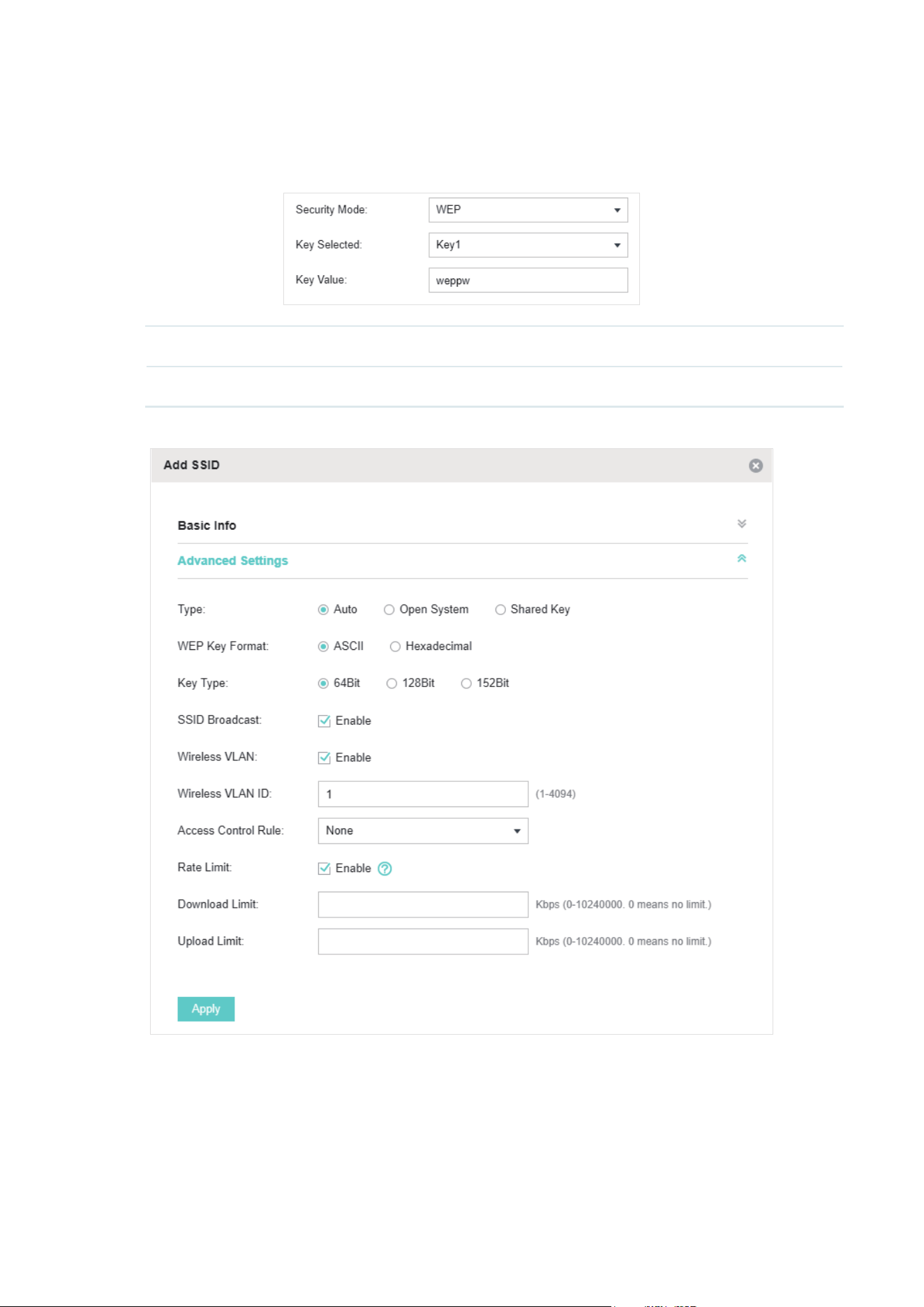Toggle Rate Limit Enable checkbox
924x1307 pixels.
coord(324,869)
